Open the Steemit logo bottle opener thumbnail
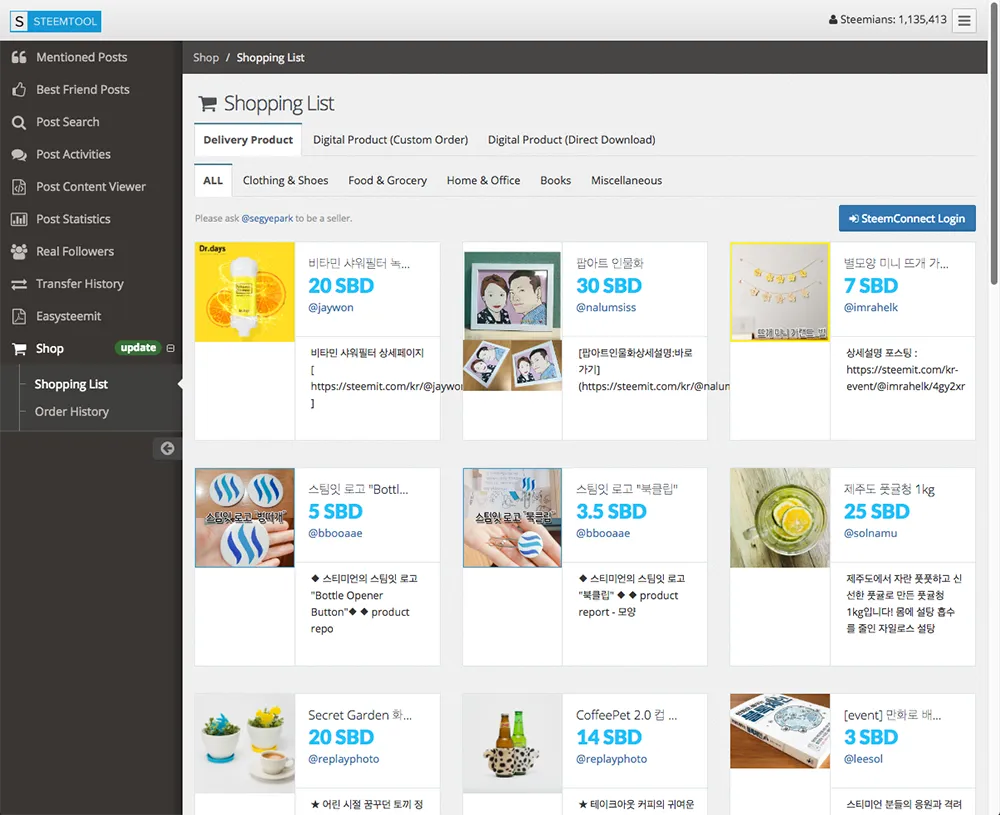1000x815 pixels. pos(245,518)
